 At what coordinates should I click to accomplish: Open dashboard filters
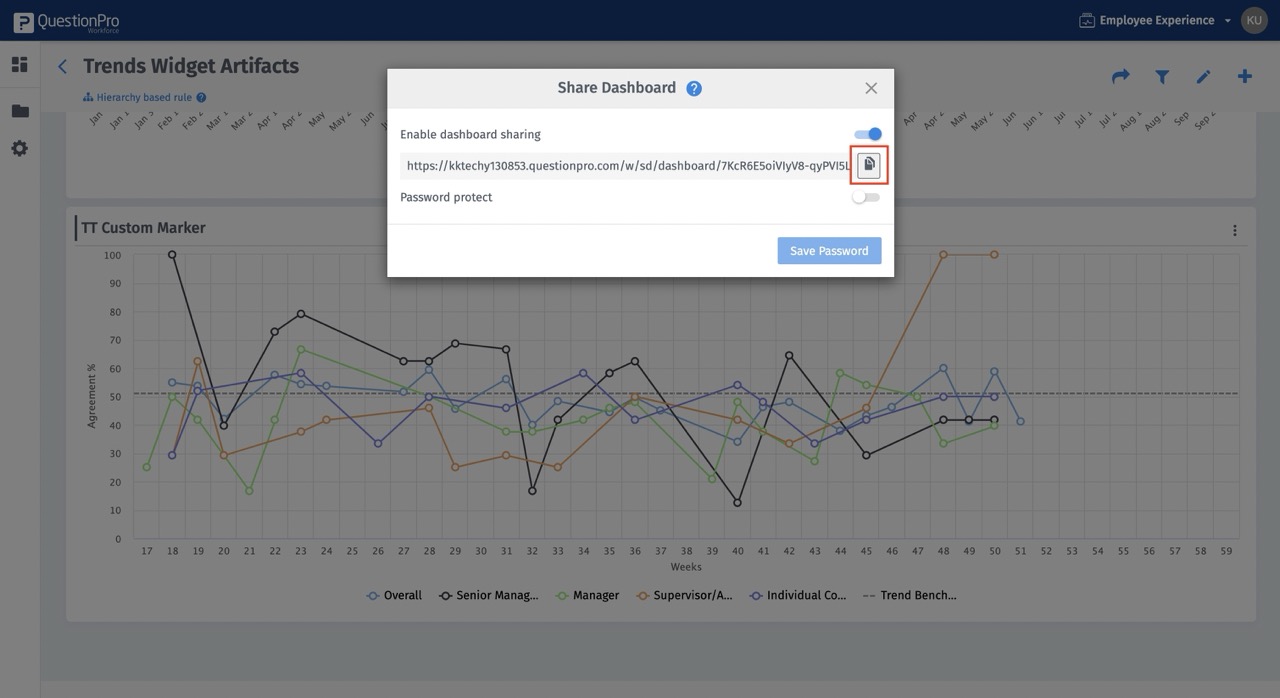click(1160, 74)
